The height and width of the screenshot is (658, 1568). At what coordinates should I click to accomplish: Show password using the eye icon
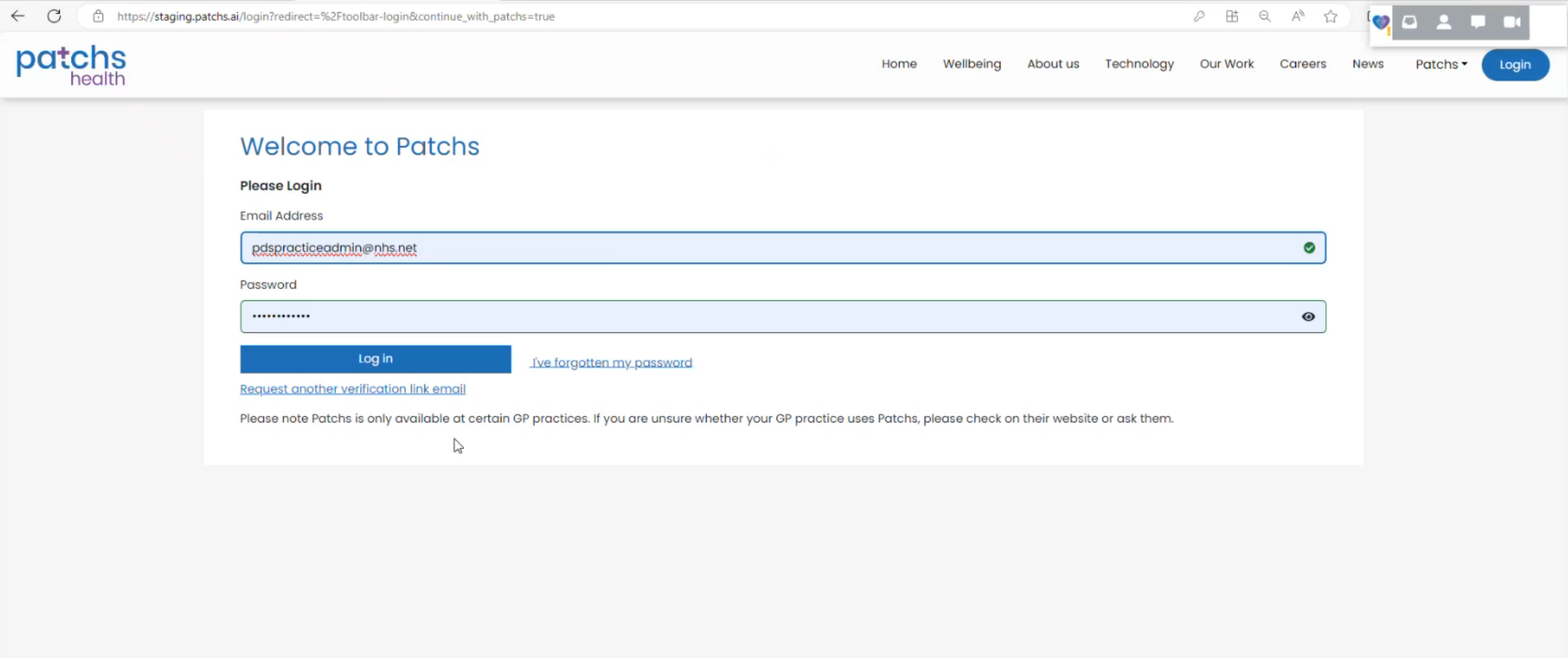[1309, 317]
